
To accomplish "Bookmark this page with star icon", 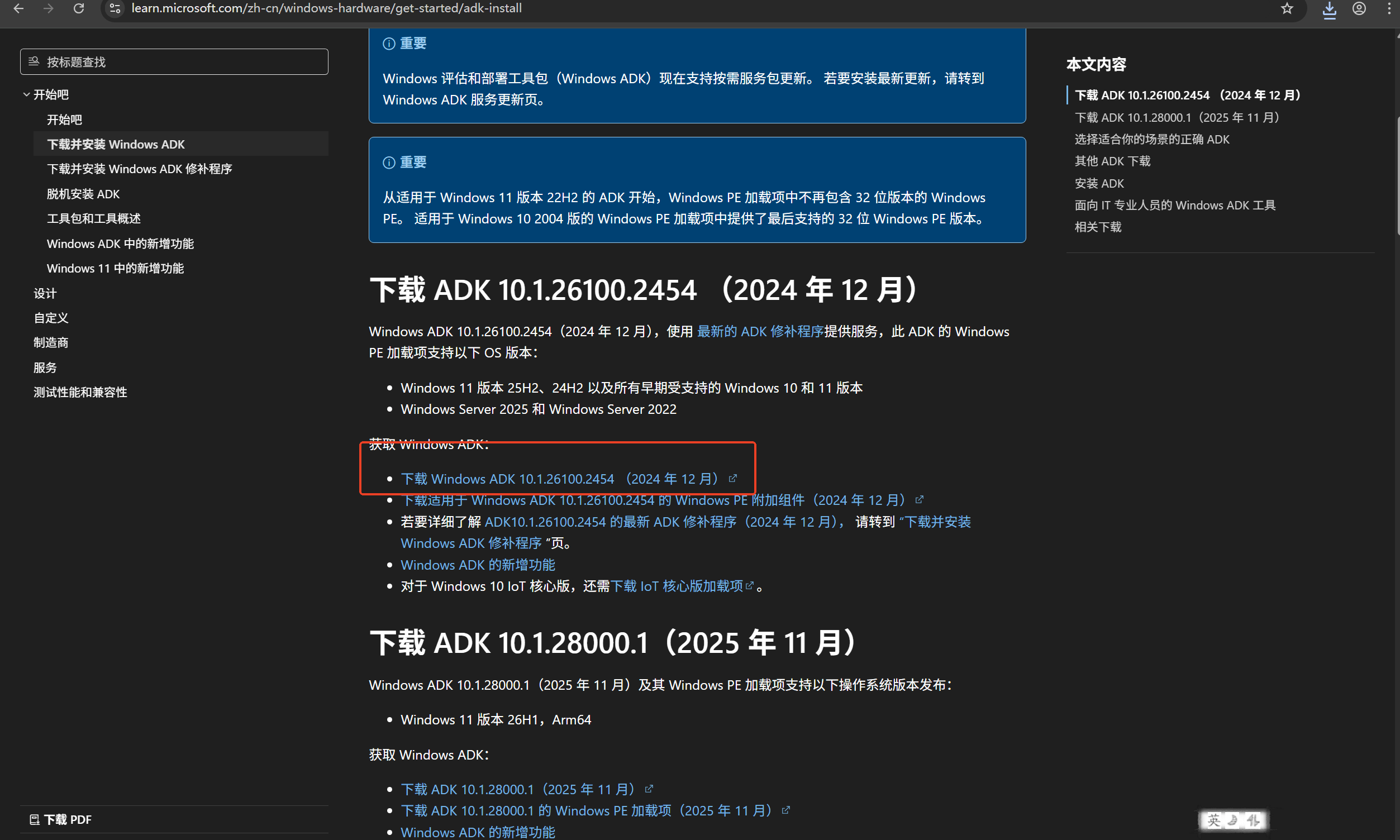I will point(1287,8).
